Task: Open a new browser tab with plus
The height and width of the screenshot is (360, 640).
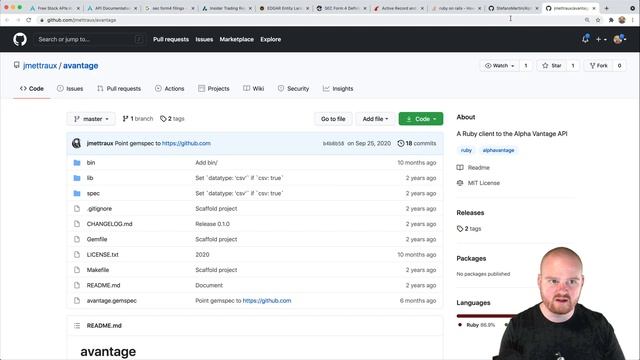Action: [607, 8]
